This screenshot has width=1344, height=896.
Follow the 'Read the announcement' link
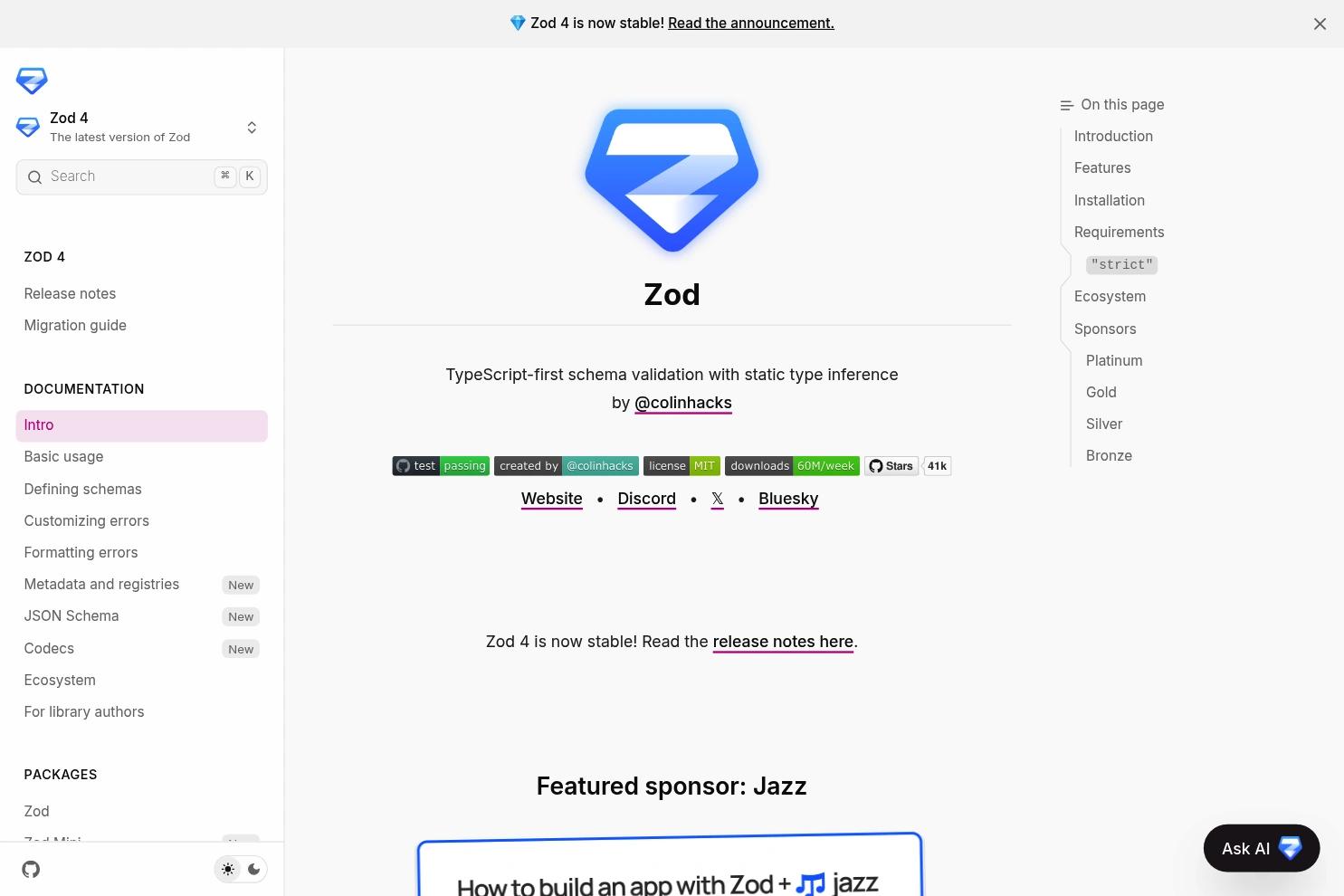pos(750,23)
